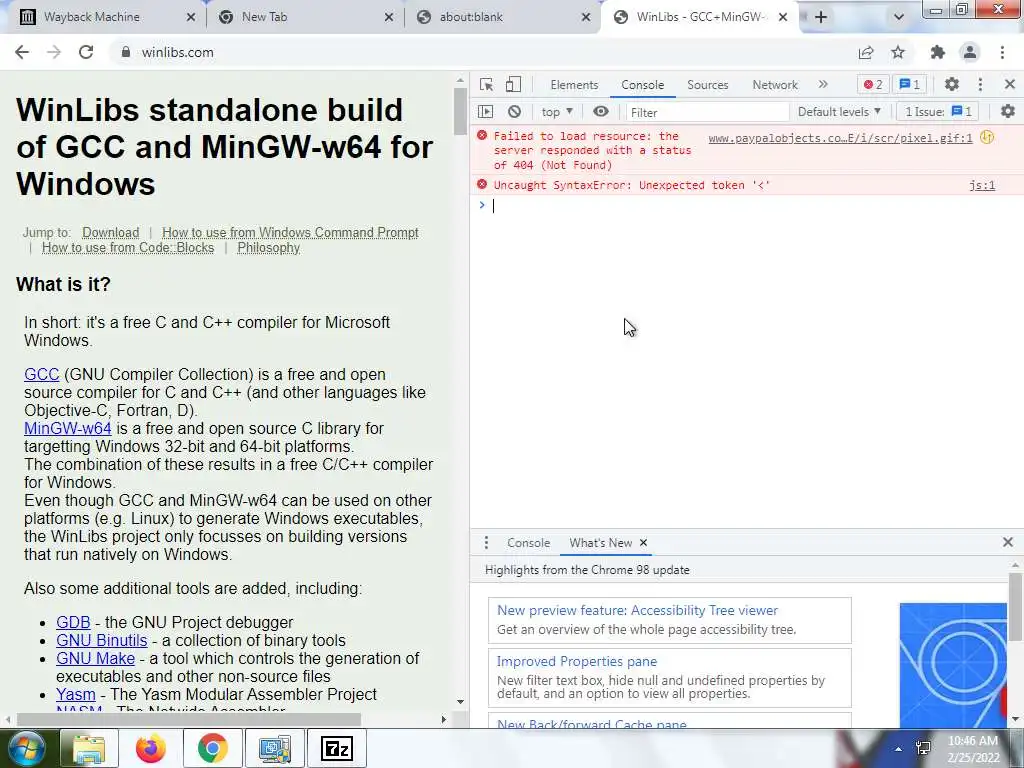Open the JavaScript context 'top' dropdown
1024x768 pixels.
(x=557, y=112)
